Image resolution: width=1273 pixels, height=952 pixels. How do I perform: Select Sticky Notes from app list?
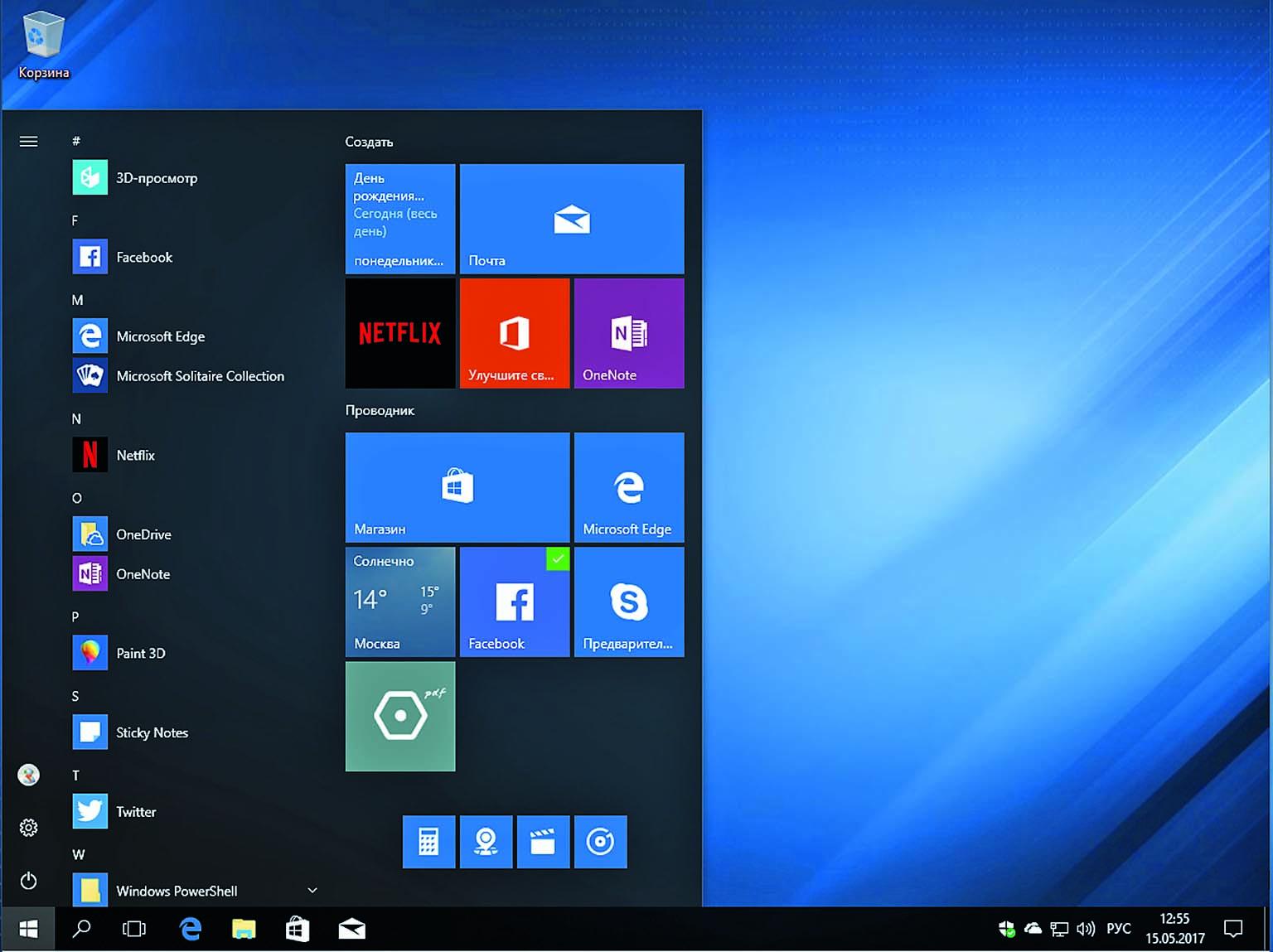pyautogui.click(x=152, y=732)
